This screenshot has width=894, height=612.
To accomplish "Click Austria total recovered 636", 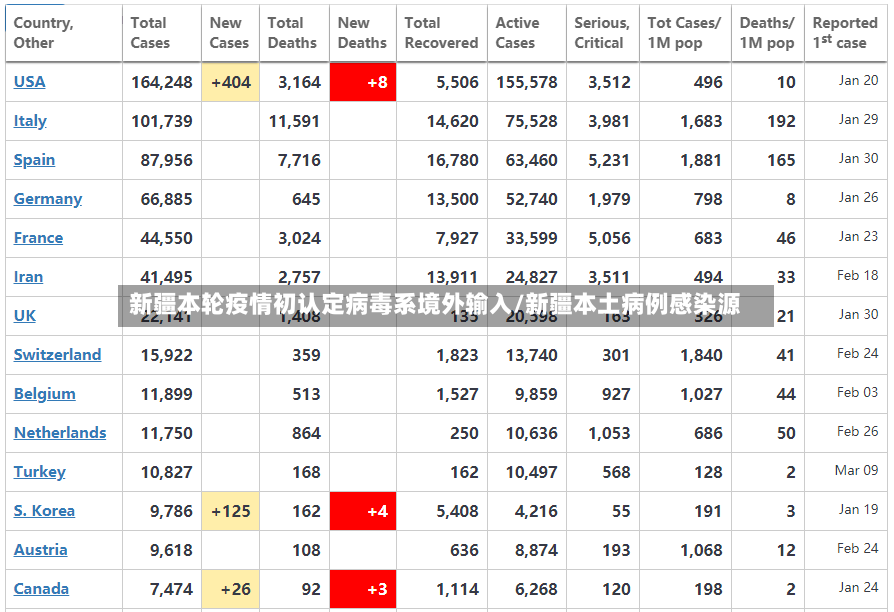I will 464,550.
